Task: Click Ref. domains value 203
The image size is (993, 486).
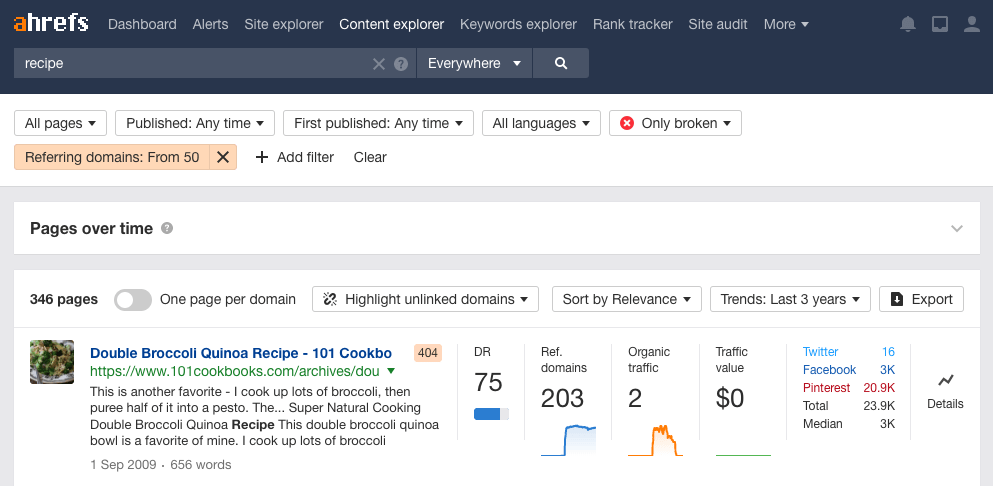Action: (x=562, y=398)
